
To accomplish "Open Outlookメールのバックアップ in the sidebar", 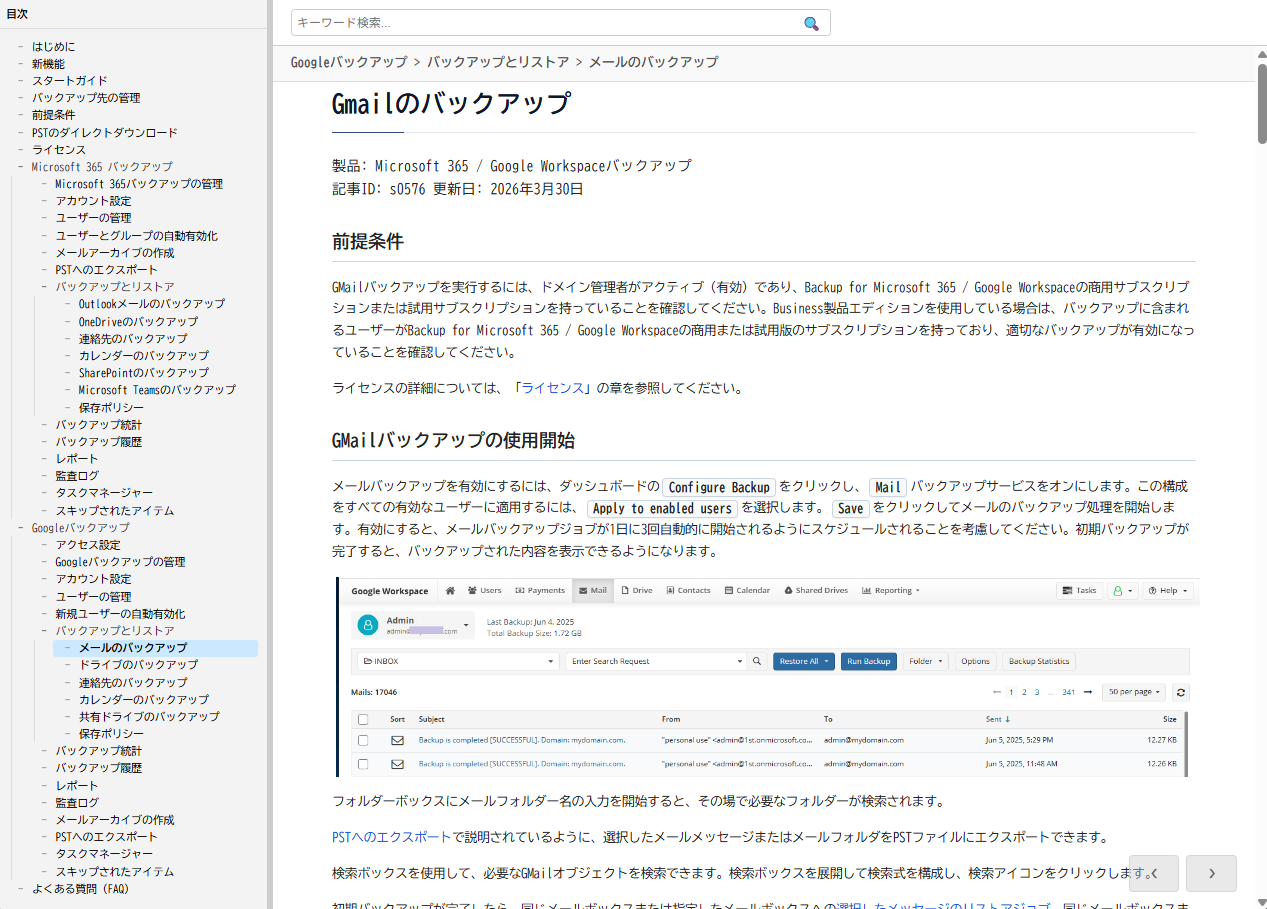I will tap(152, 304).
